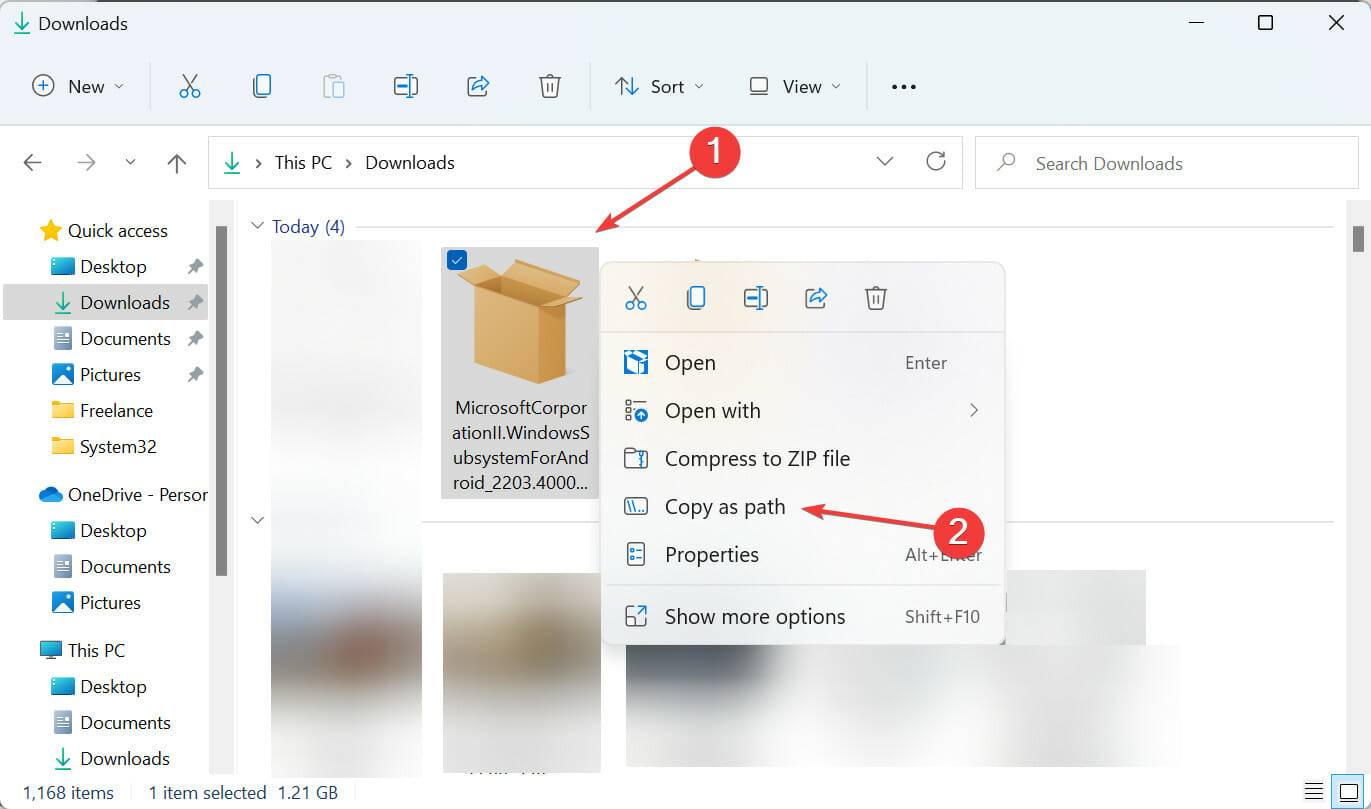Open the View dropdown
This screenshot has width=1371, height=809.
[793, 86]
